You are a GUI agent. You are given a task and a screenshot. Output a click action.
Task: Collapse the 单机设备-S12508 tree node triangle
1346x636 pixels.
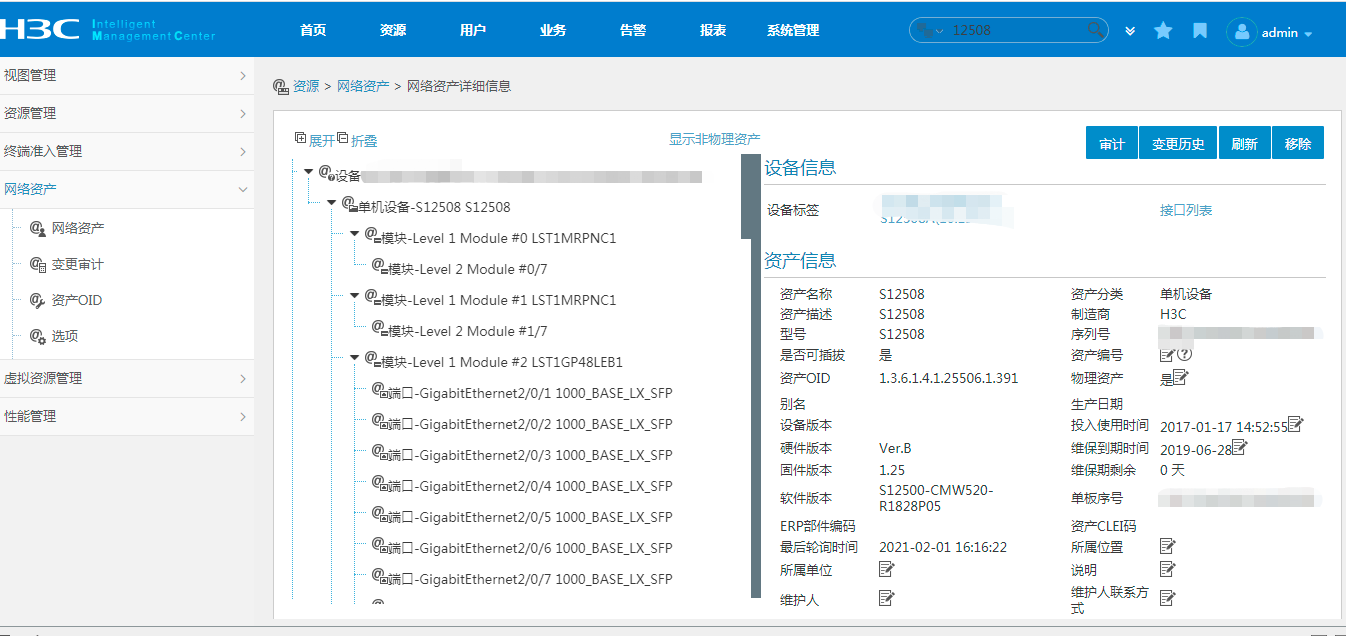[332, 203]
